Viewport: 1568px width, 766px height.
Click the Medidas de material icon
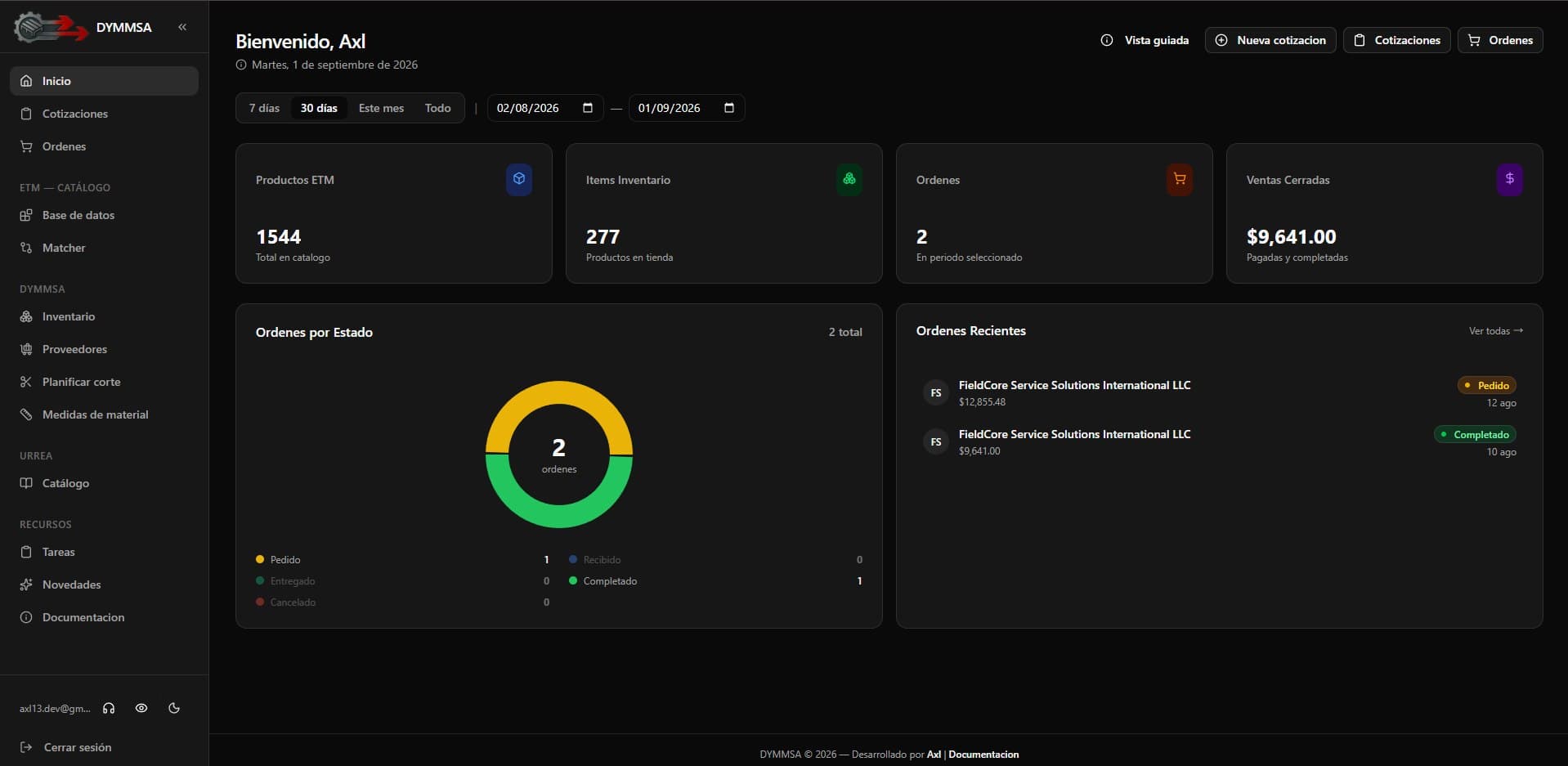[x=26, y=414]
